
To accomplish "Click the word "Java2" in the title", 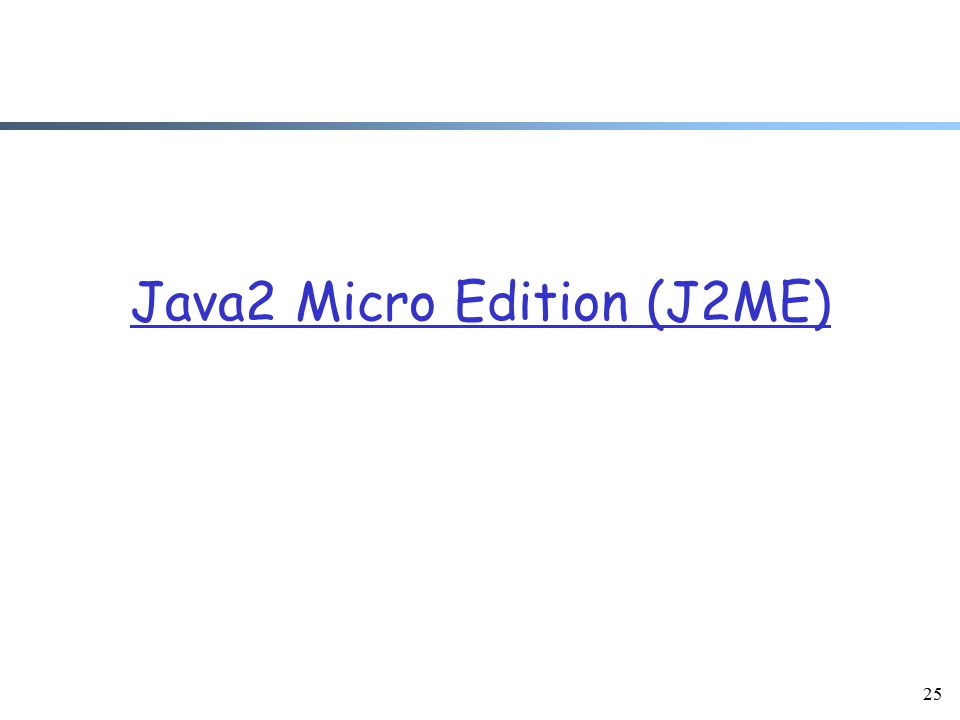I will 203,302.
